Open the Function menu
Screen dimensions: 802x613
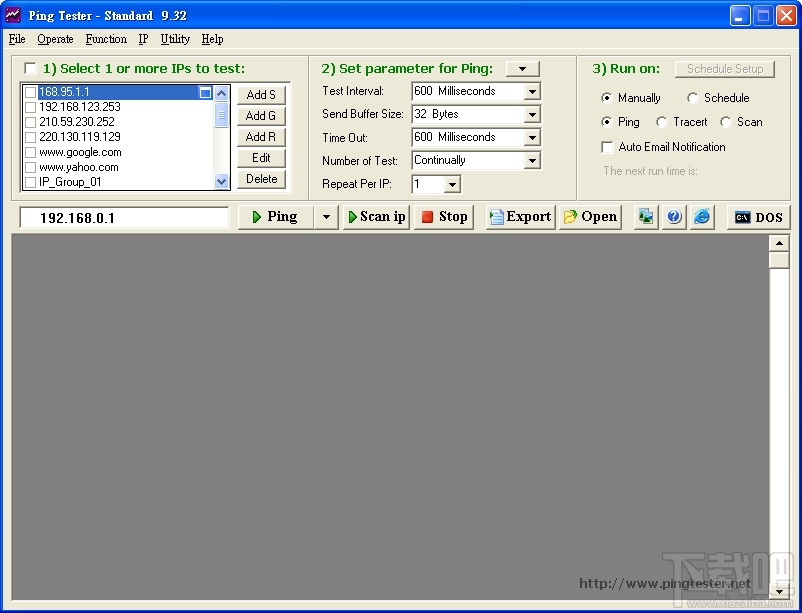pyautogui.click(x=106, y=39)
